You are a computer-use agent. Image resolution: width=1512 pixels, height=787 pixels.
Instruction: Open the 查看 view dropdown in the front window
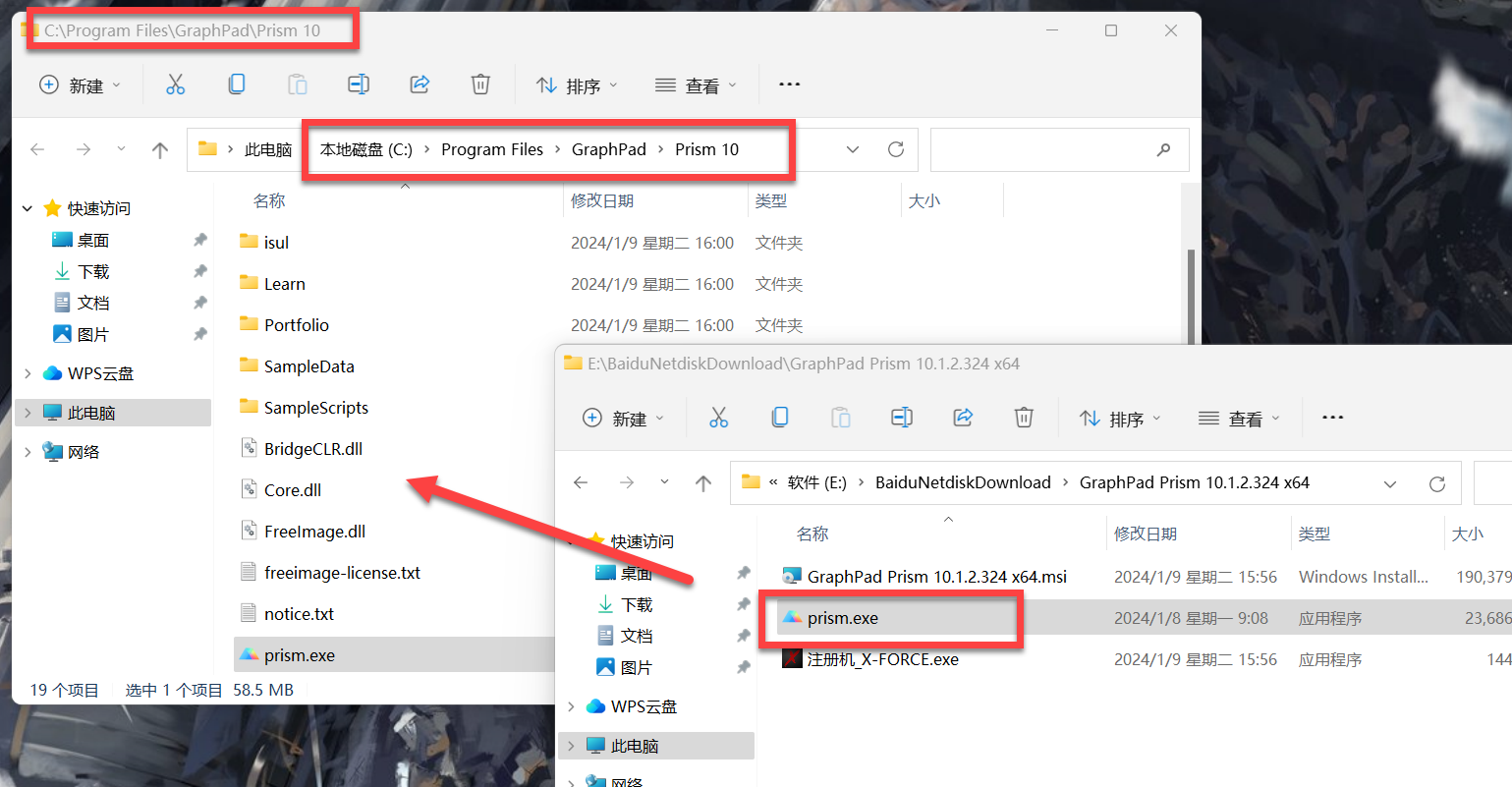coord(1239,419)
